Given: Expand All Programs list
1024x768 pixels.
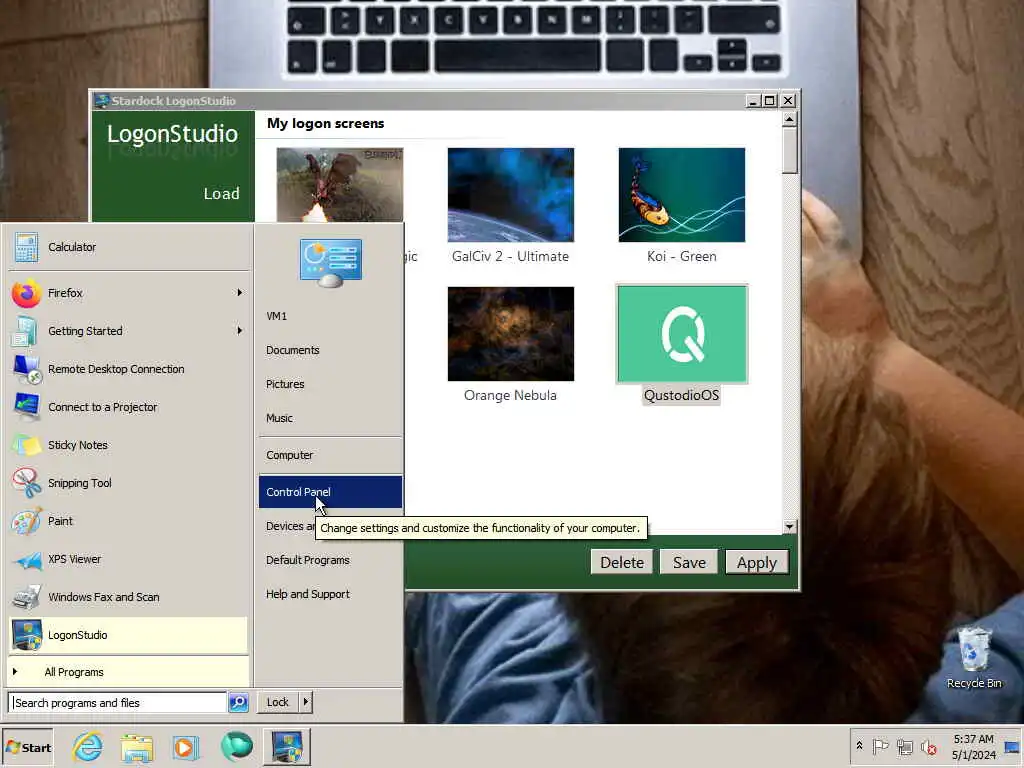Looking at the screenshot, I should click(x=129, y=672).
